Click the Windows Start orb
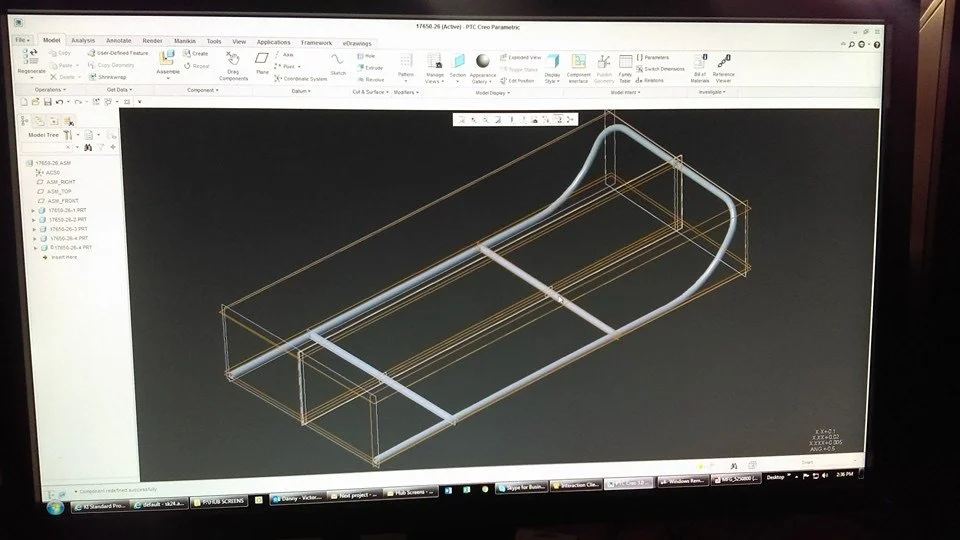This screenshot has height=540, width=960. click(54, 508)
